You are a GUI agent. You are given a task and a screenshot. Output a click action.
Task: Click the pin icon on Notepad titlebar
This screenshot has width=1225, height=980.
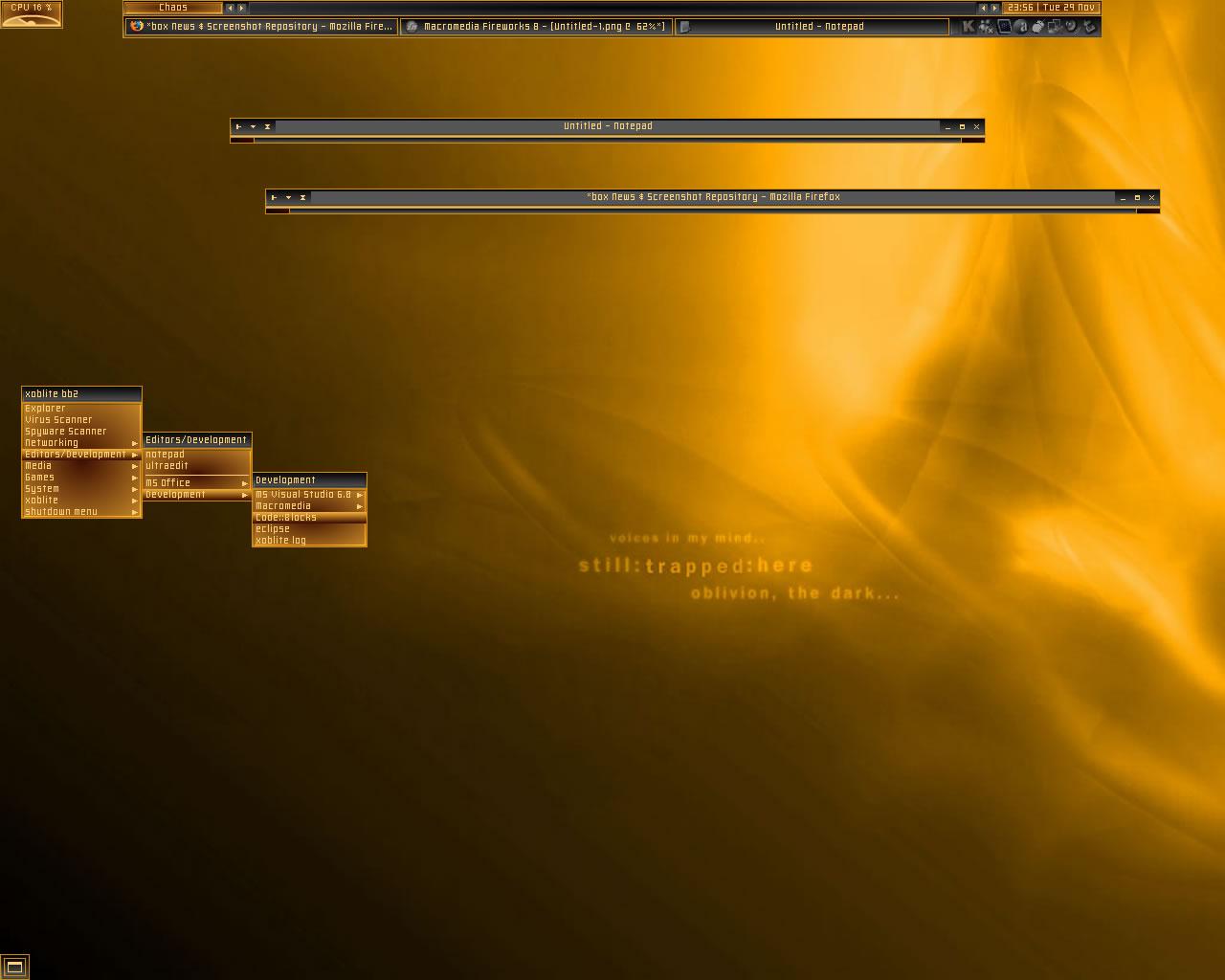(x=238, y=126)
